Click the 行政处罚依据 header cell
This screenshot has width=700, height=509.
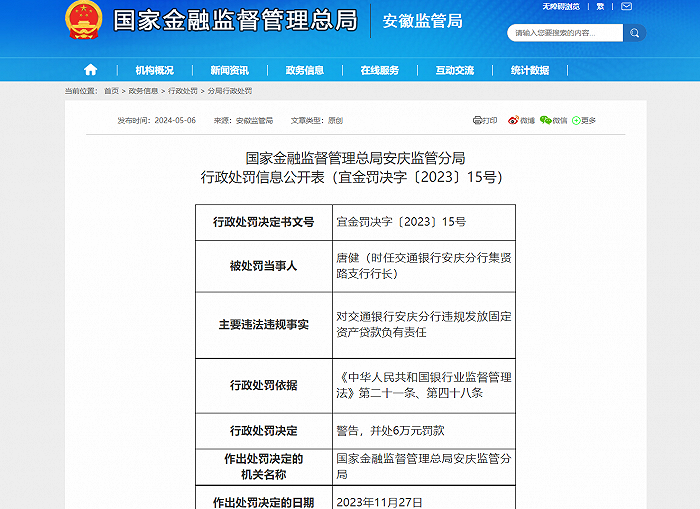(x=264, y=385)
